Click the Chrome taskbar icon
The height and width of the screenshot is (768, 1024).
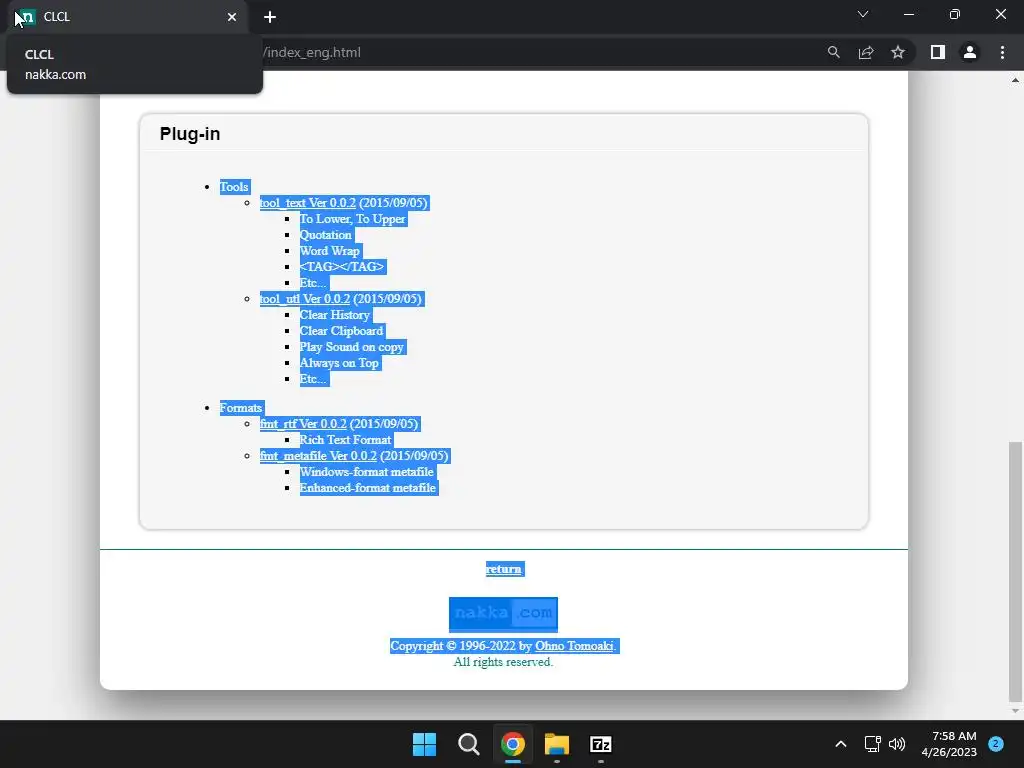(x=513, y=744)
